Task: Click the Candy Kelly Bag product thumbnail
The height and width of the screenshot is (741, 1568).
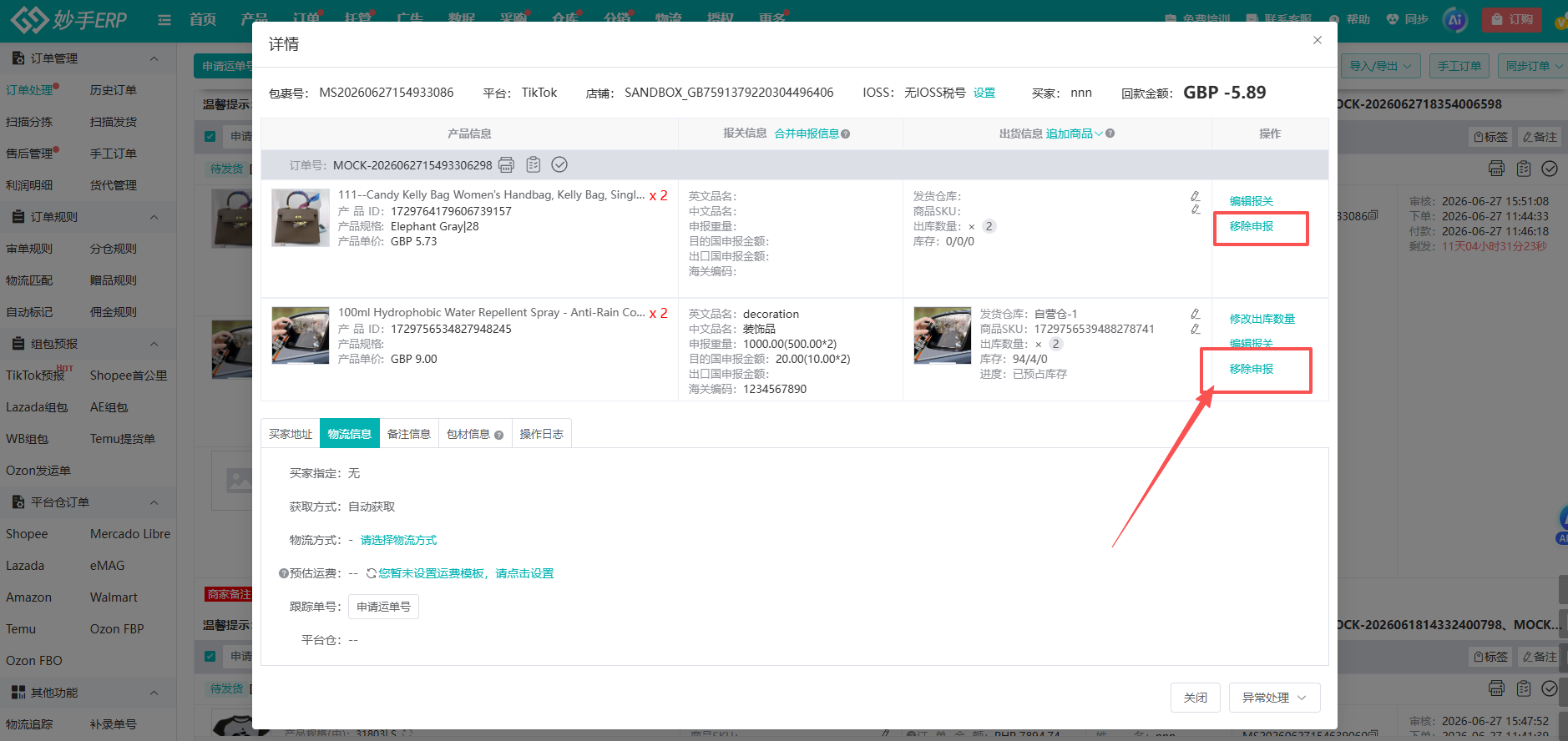Action: (x=301, y=217)
